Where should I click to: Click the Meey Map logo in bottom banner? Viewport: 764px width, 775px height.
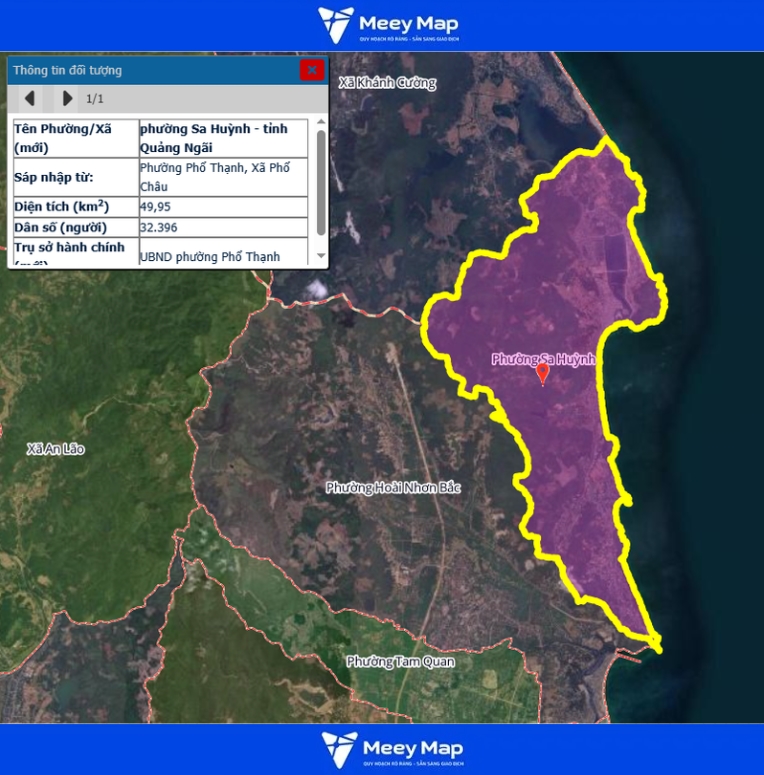pos(391,749)
